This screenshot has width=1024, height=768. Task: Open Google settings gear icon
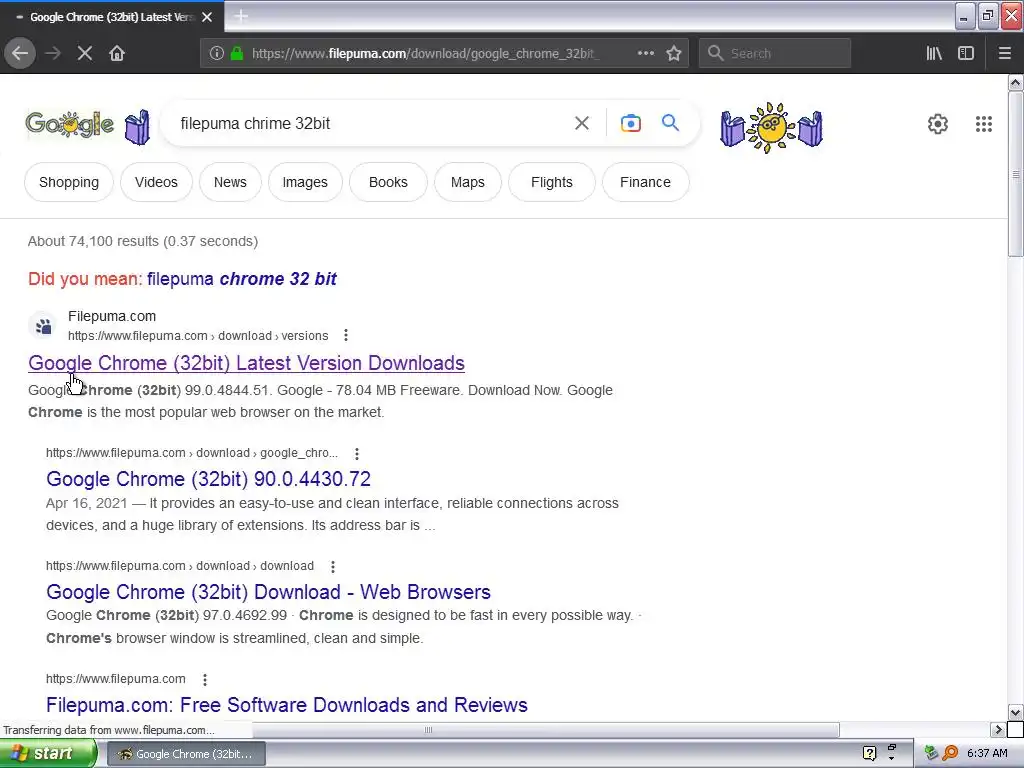tap(938, 123)
